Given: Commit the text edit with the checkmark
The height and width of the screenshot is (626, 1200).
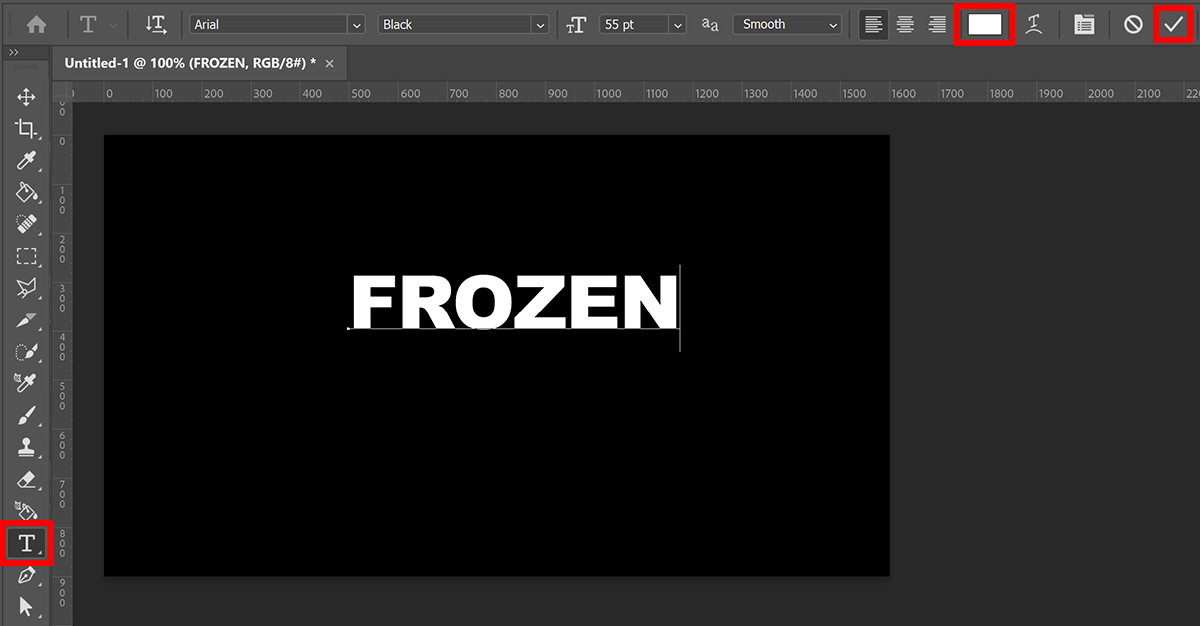Looking at the screenshot, I should click(1174, 23).
